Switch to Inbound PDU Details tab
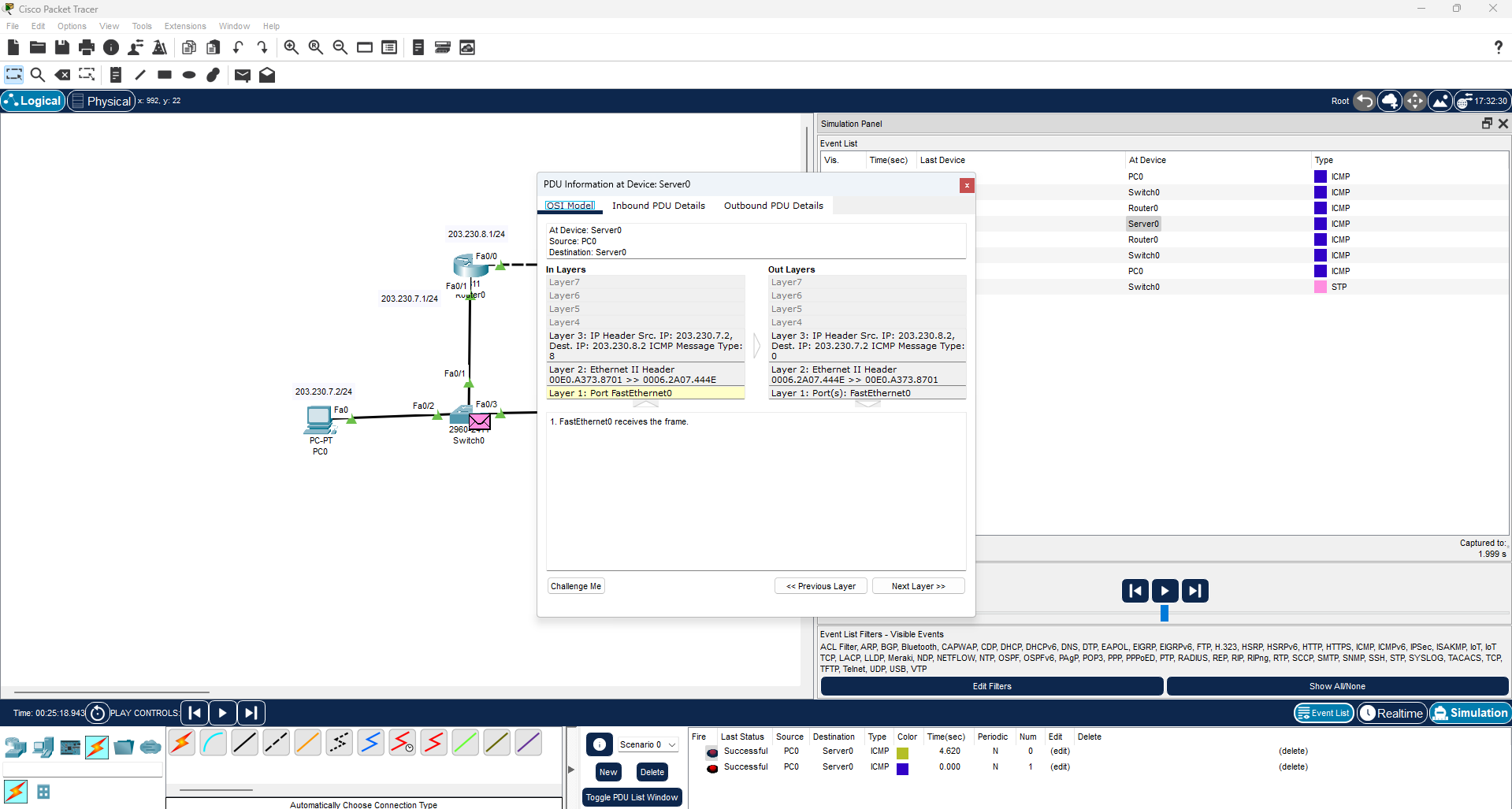The height and width of the screenshot is (809, 1512). pyautogui.click(x=659, y=206)
